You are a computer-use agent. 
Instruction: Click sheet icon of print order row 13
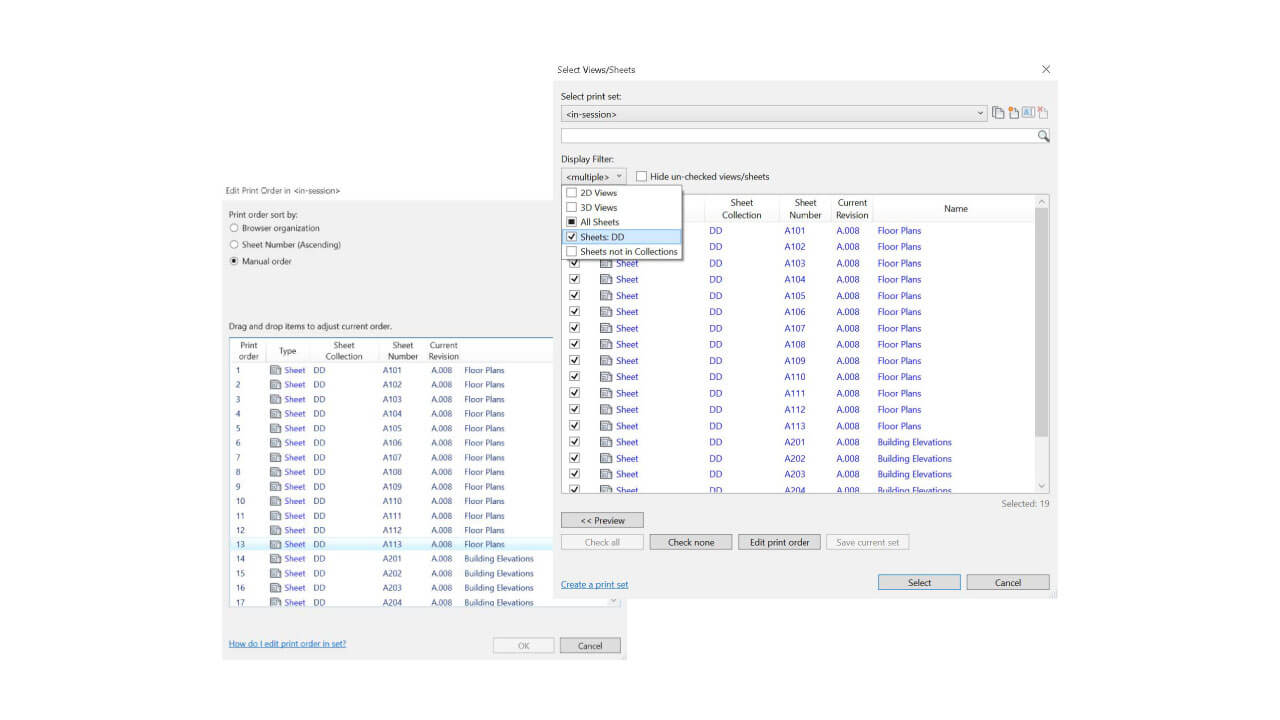pyautogui.click(x=276, y=545)
